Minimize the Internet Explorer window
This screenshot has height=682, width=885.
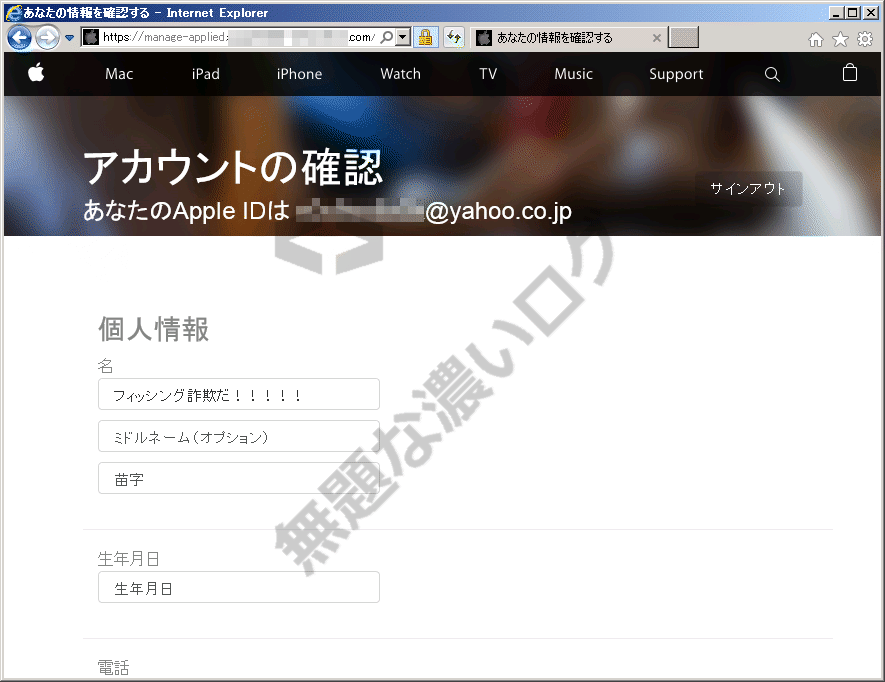836,12
